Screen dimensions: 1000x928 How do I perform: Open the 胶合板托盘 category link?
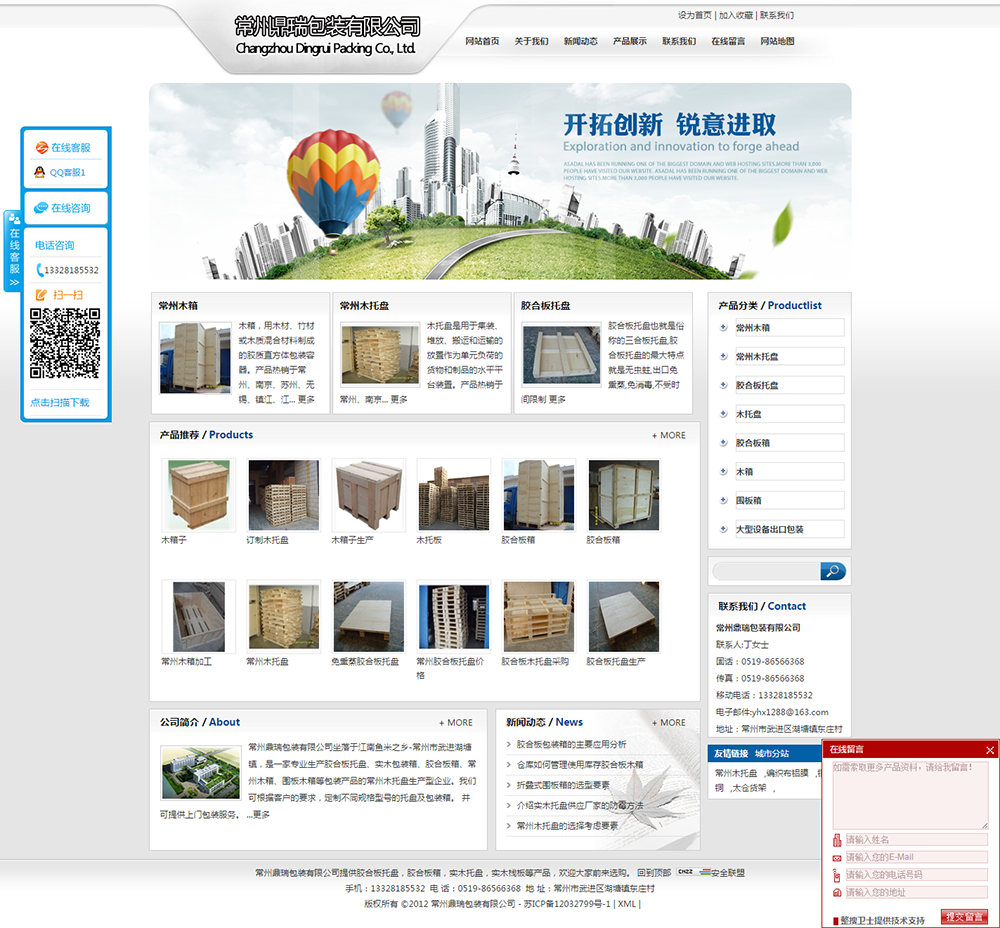tap(757, 385)
